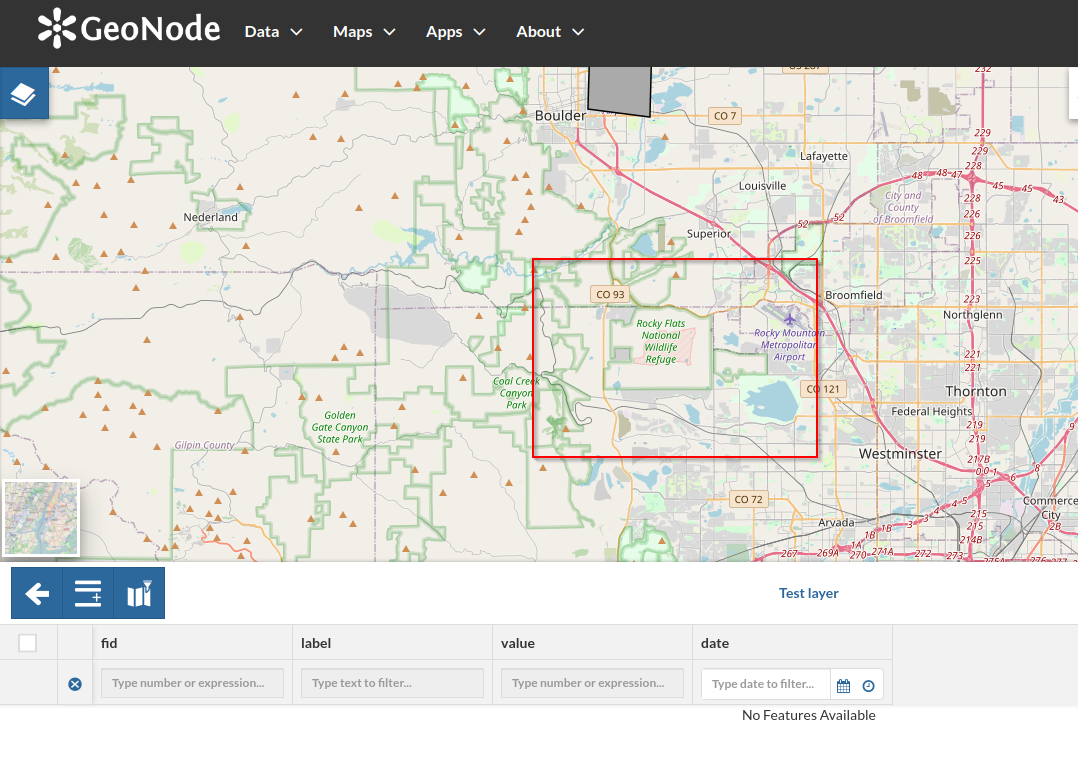Open the Data dropdown menu

tap(273, 32)
